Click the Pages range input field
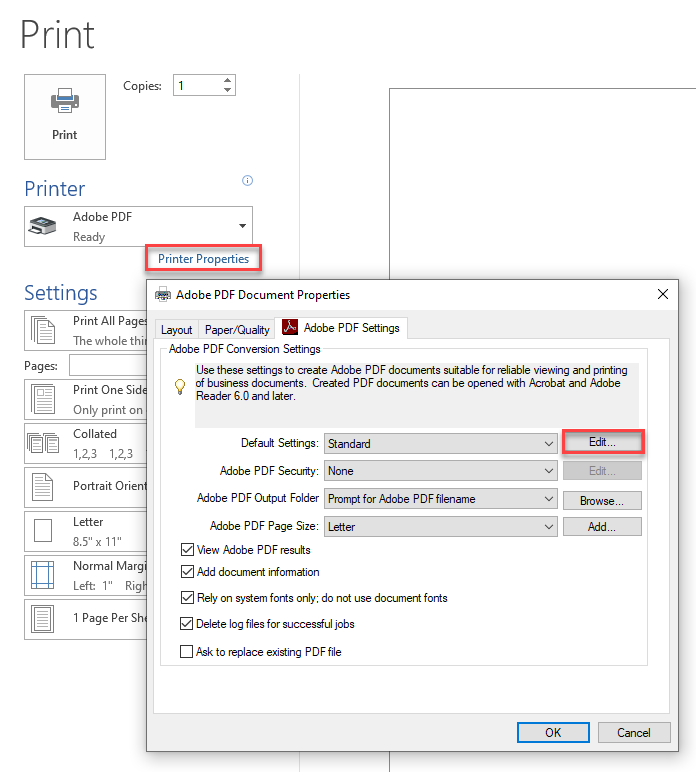 coord(108,365)
